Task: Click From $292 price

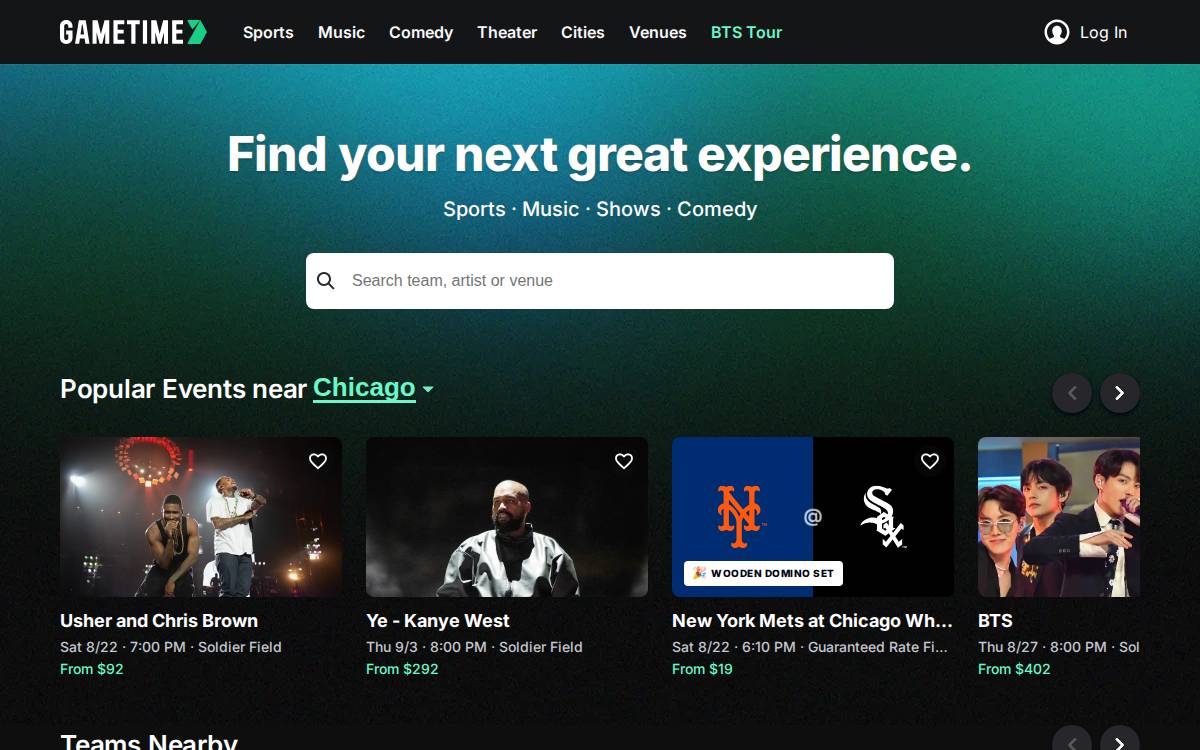Action: point(402,669)
